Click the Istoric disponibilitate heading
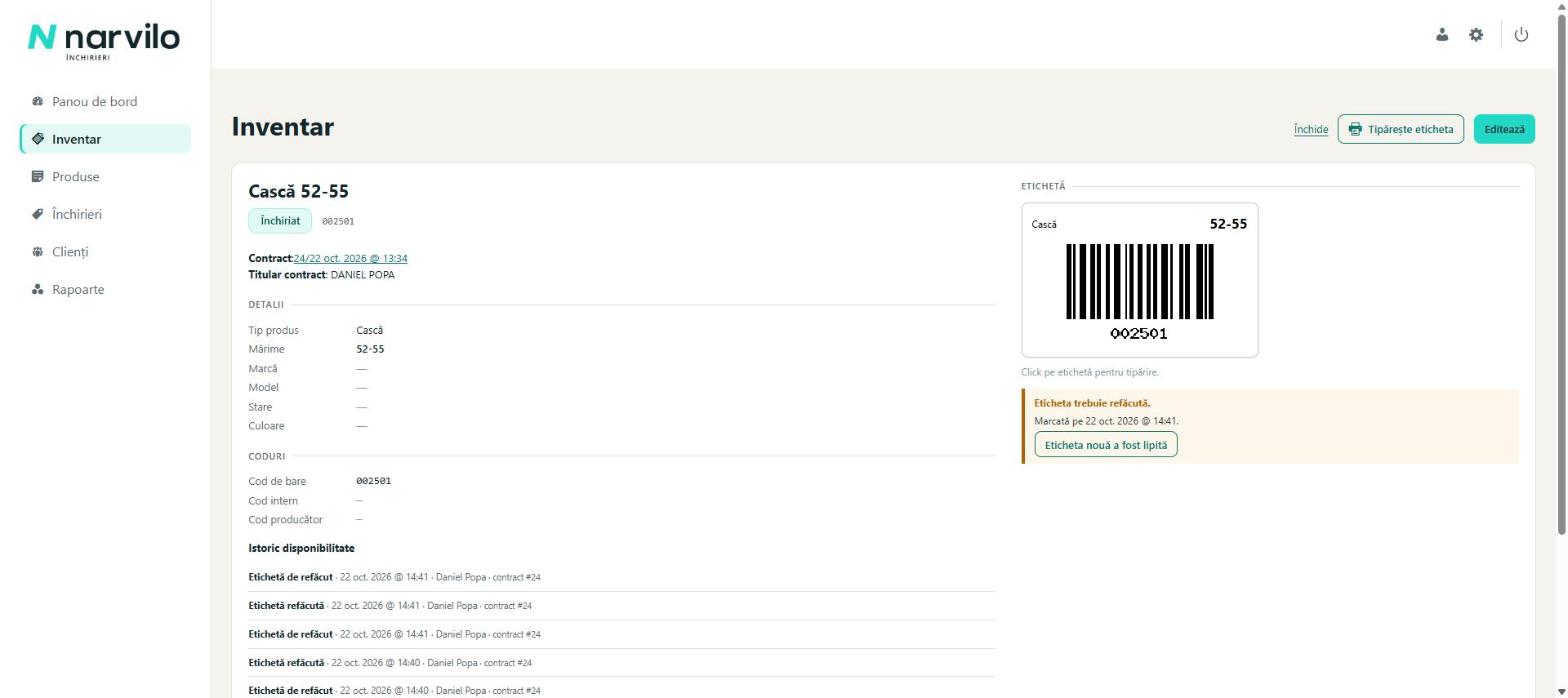Viewport: 1568px width, 698px height. coord(301,548)
